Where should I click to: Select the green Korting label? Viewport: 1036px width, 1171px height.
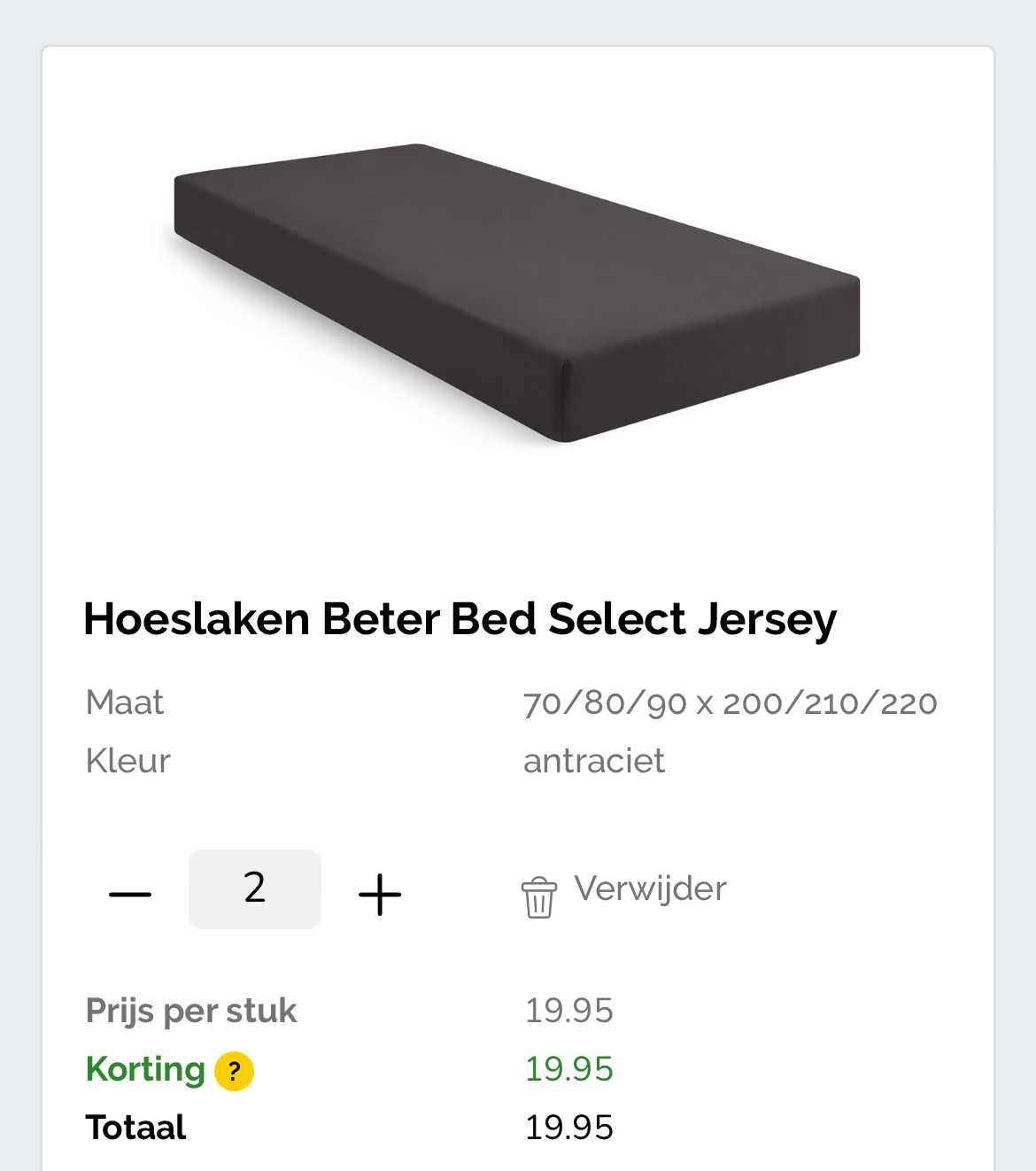point(147,1069)
